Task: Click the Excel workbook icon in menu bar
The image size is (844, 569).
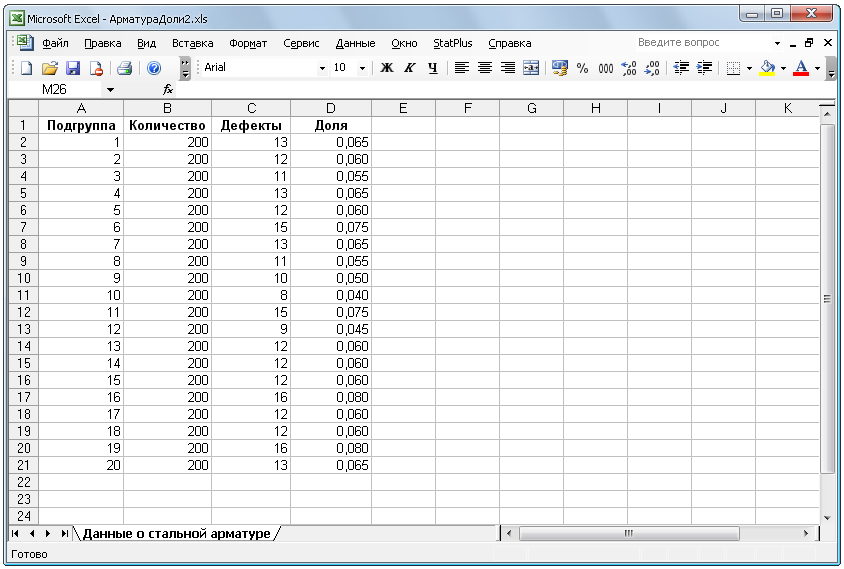Action: pos(24,43)
